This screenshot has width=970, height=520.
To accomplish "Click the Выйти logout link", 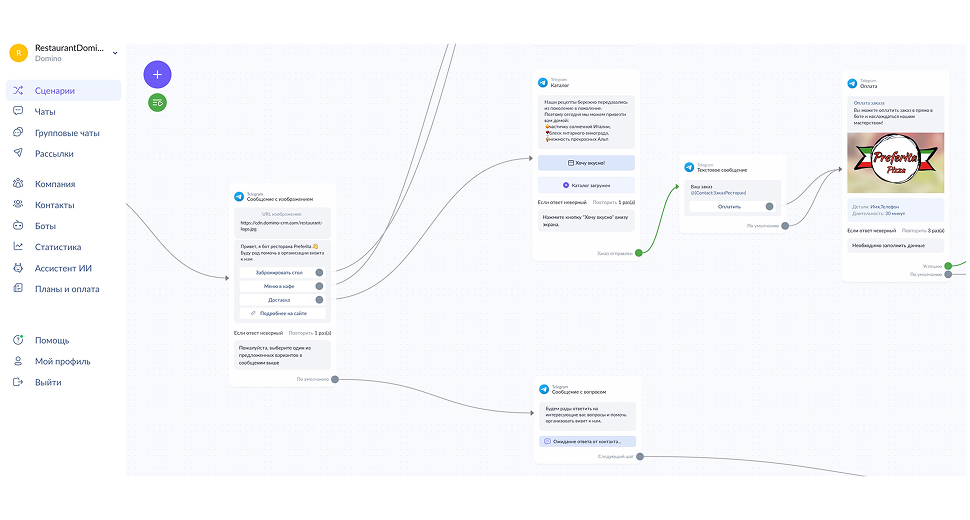I will 48,382.
